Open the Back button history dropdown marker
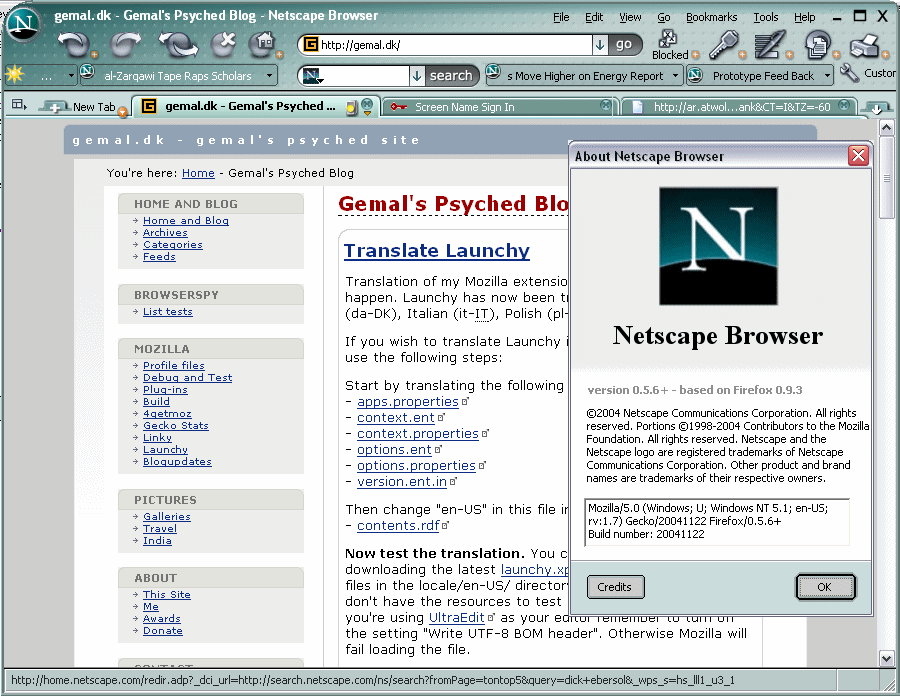The height and width of the screenshot is (696, 900). (94, 55)
